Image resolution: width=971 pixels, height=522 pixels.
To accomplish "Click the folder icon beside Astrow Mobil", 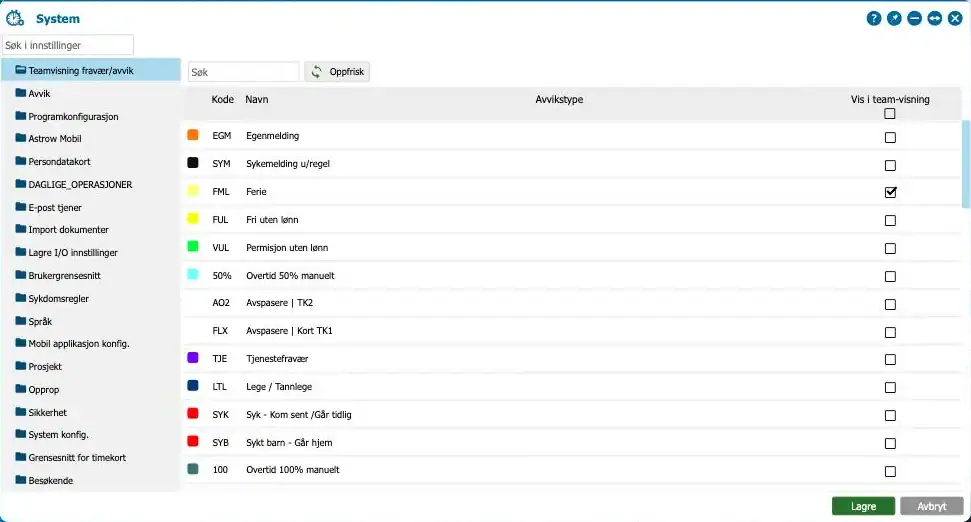I will coord(21,138).
